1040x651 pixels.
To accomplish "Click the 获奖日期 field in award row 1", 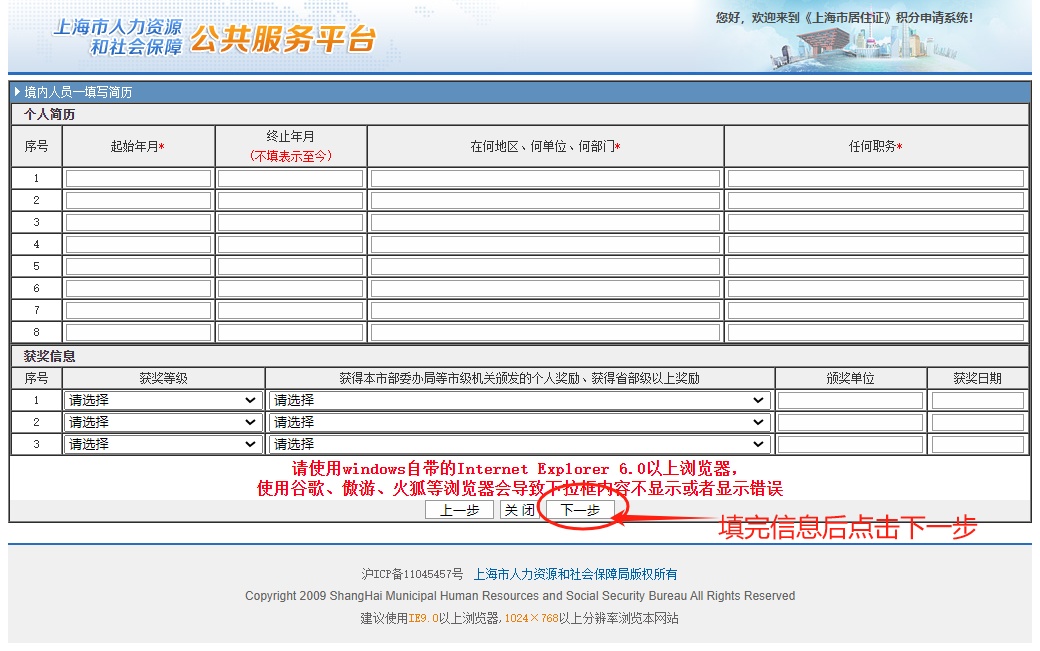I will click(978, 400).
